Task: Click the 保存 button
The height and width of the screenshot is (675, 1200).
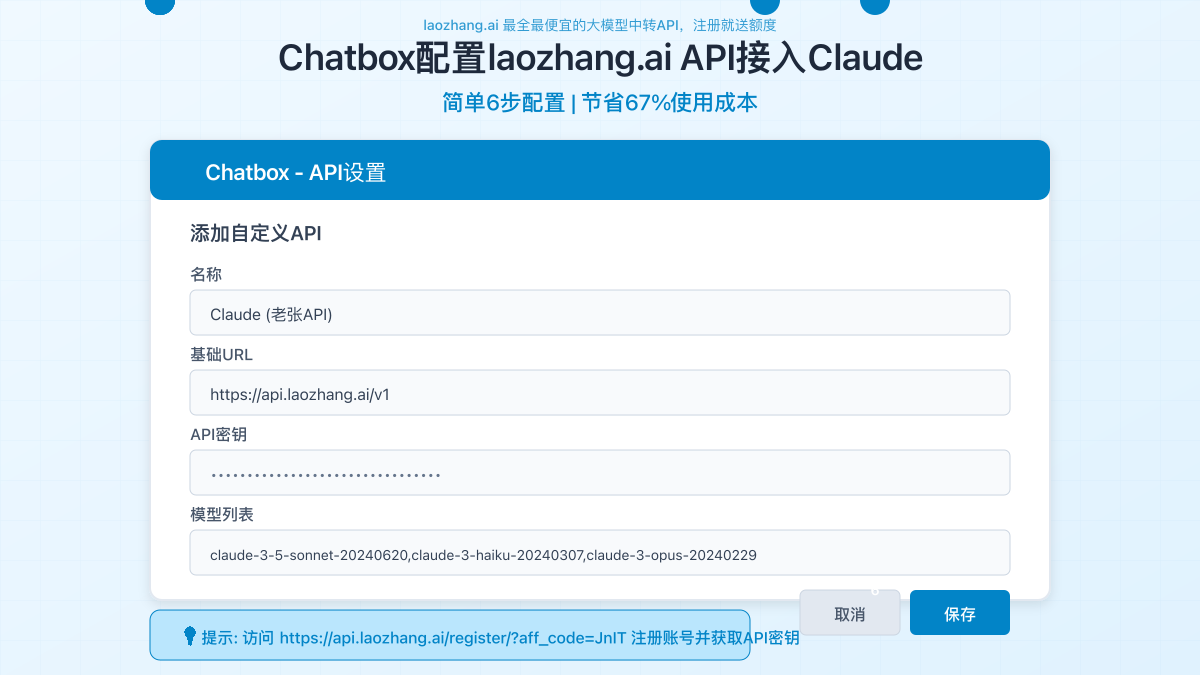Action: click(x=960, y=613)
